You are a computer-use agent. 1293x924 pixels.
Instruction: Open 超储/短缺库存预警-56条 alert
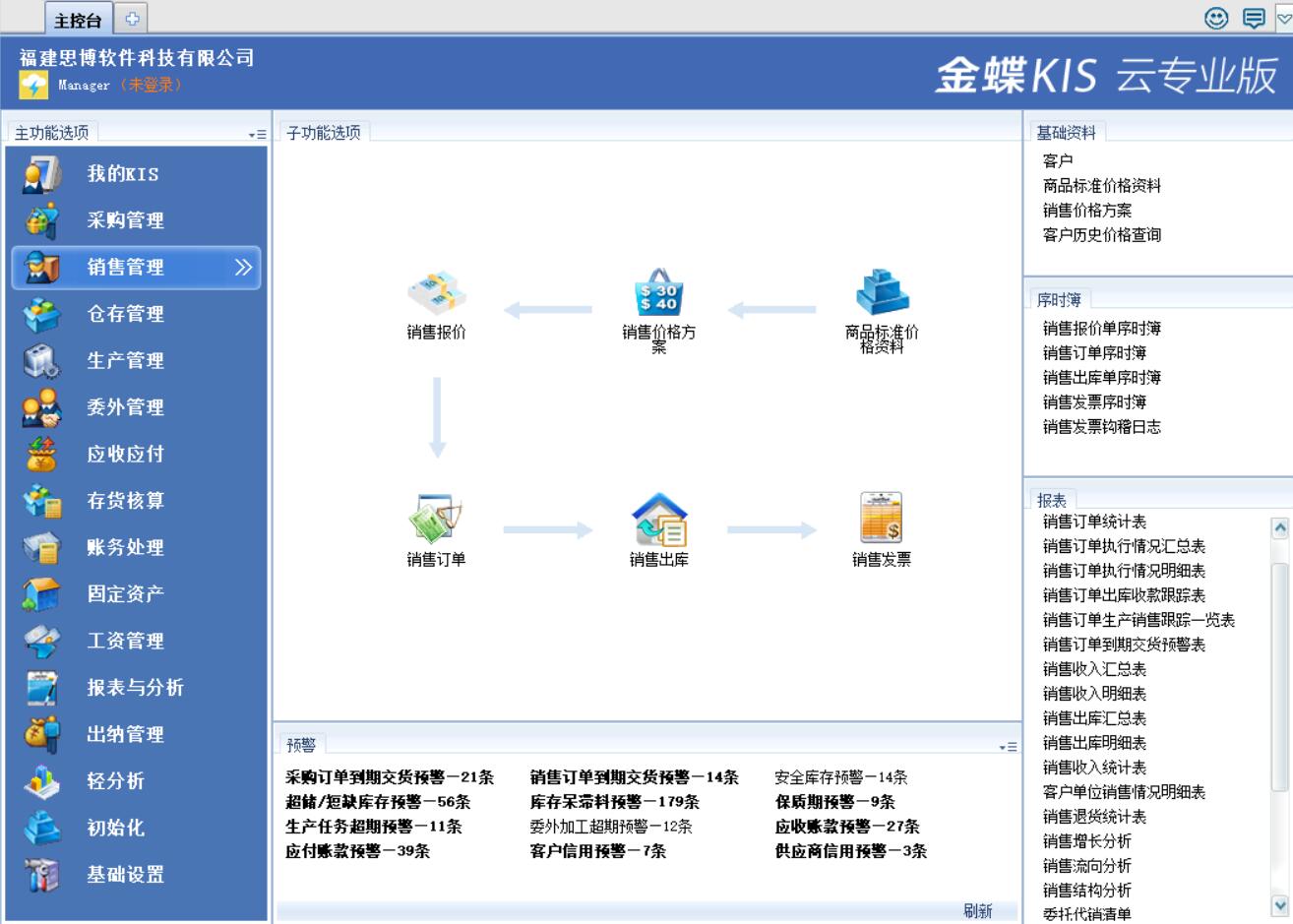[378, 802]
